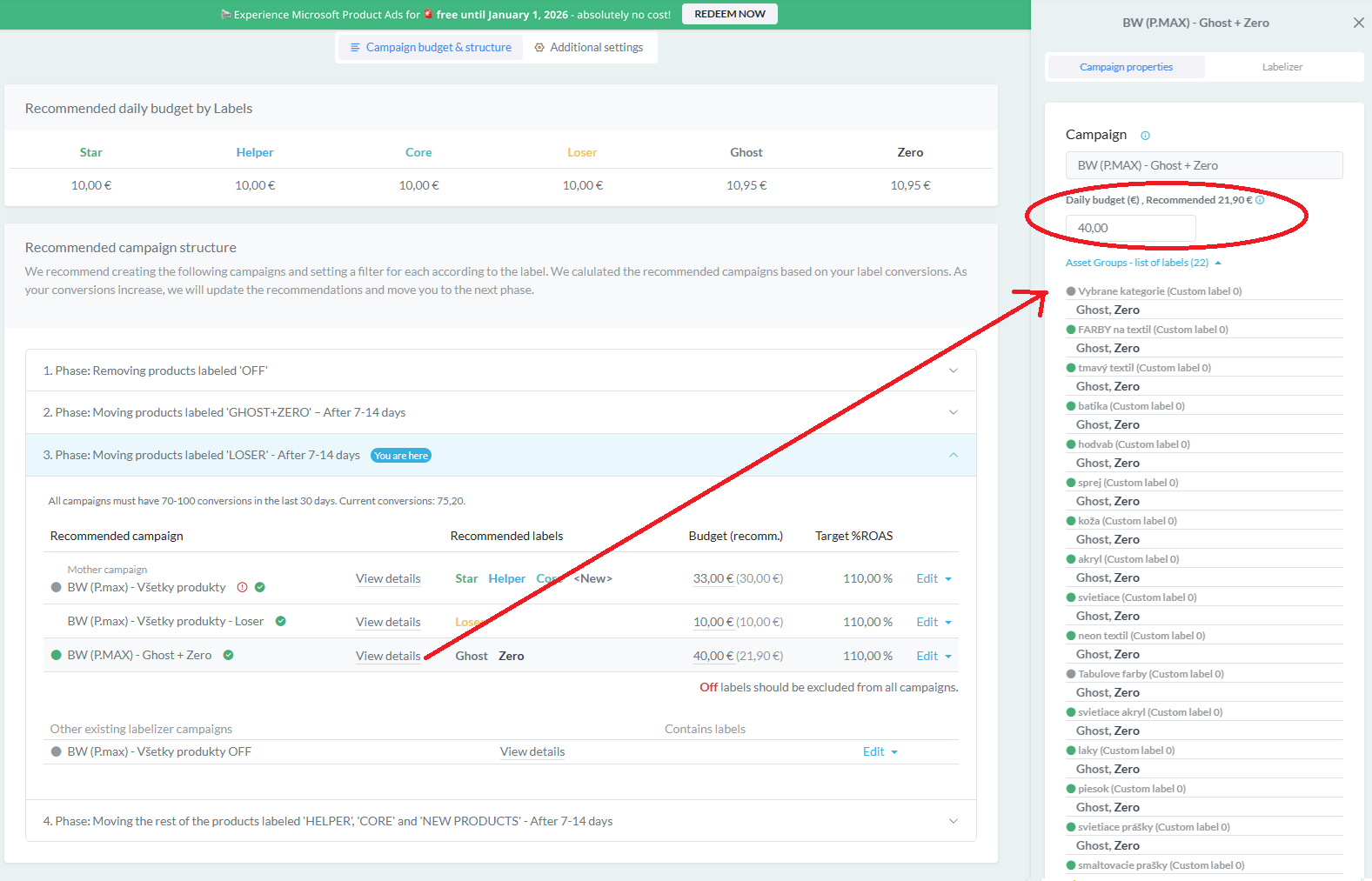Click grey status dot of Všetky produkty OFF

57,751
